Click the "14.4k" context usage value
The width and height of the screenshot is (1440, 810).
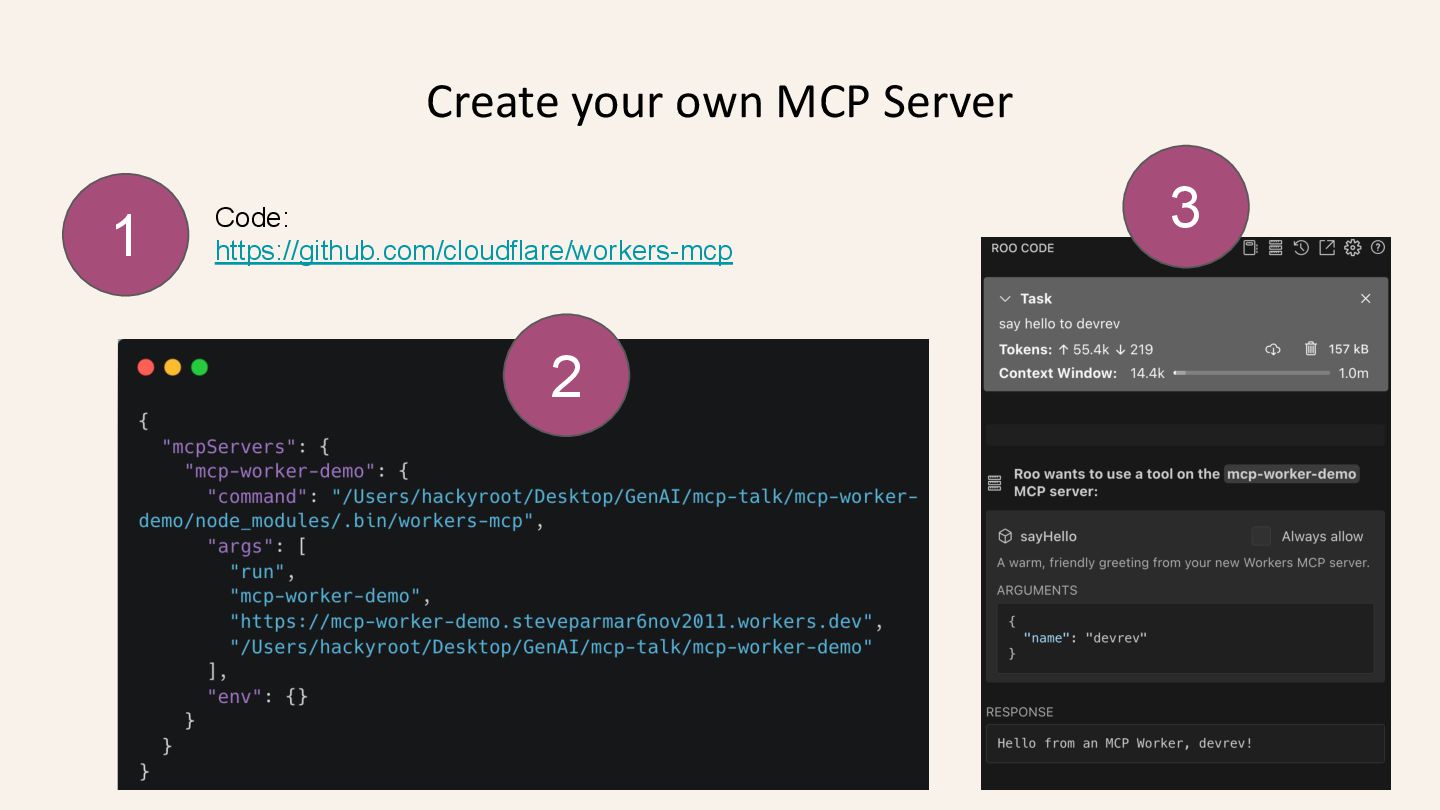(1147, 373)
